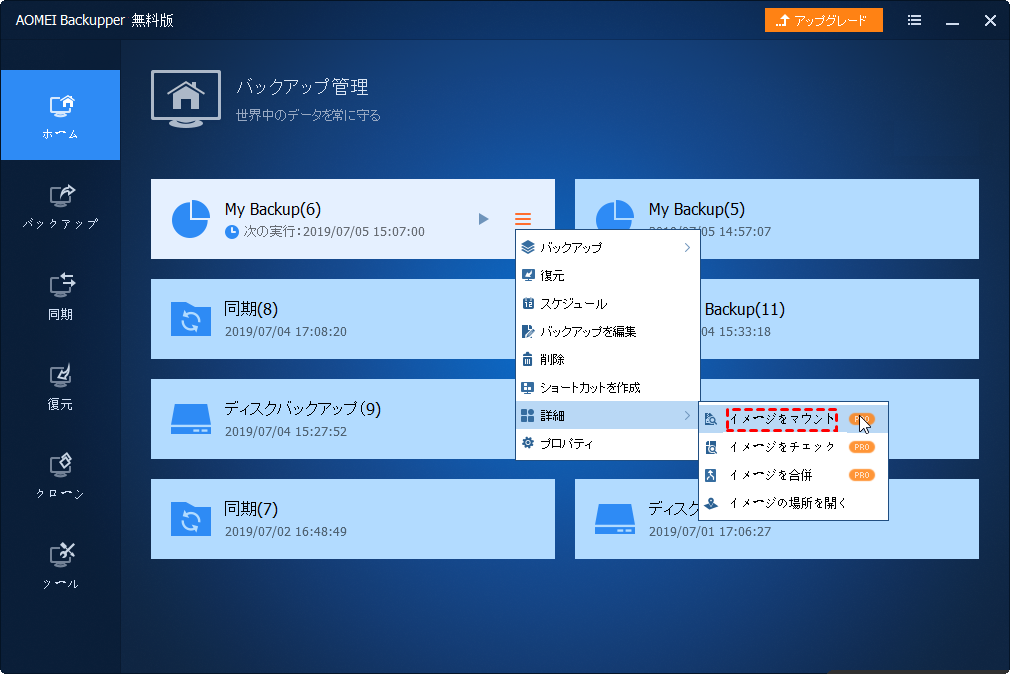
Task: Close the AOMEI Backupper window
Action: tap(990, 21)
